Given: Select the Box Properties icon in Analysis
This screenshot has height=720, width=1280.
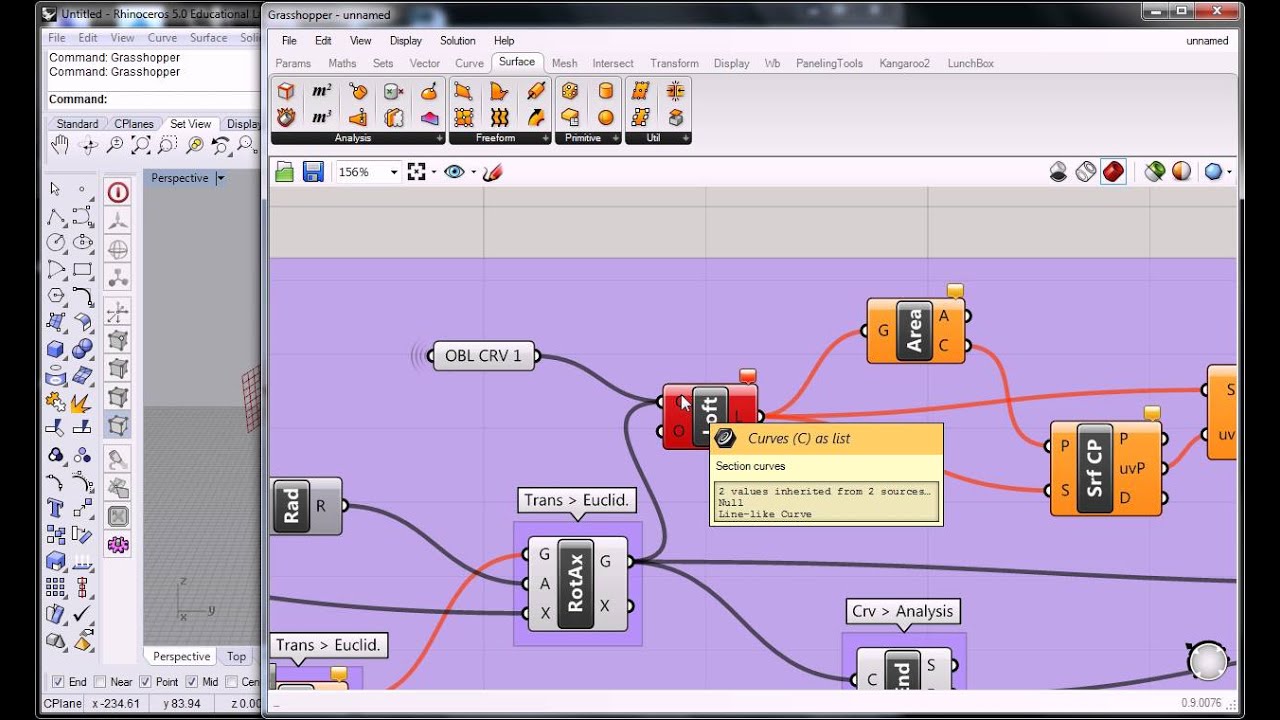Looking at the screenshot, I should click(x=286, y=91).
